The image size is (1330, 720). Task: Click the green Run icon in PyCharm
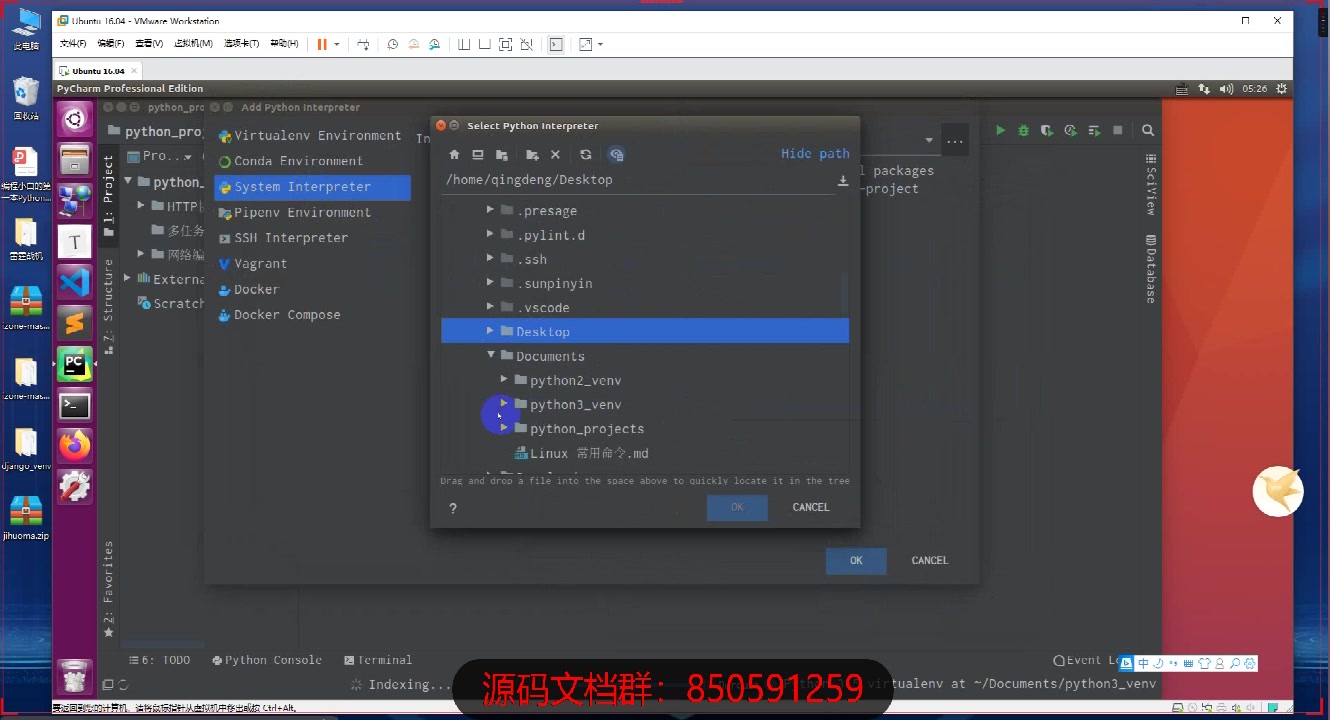coord(1000,130)
